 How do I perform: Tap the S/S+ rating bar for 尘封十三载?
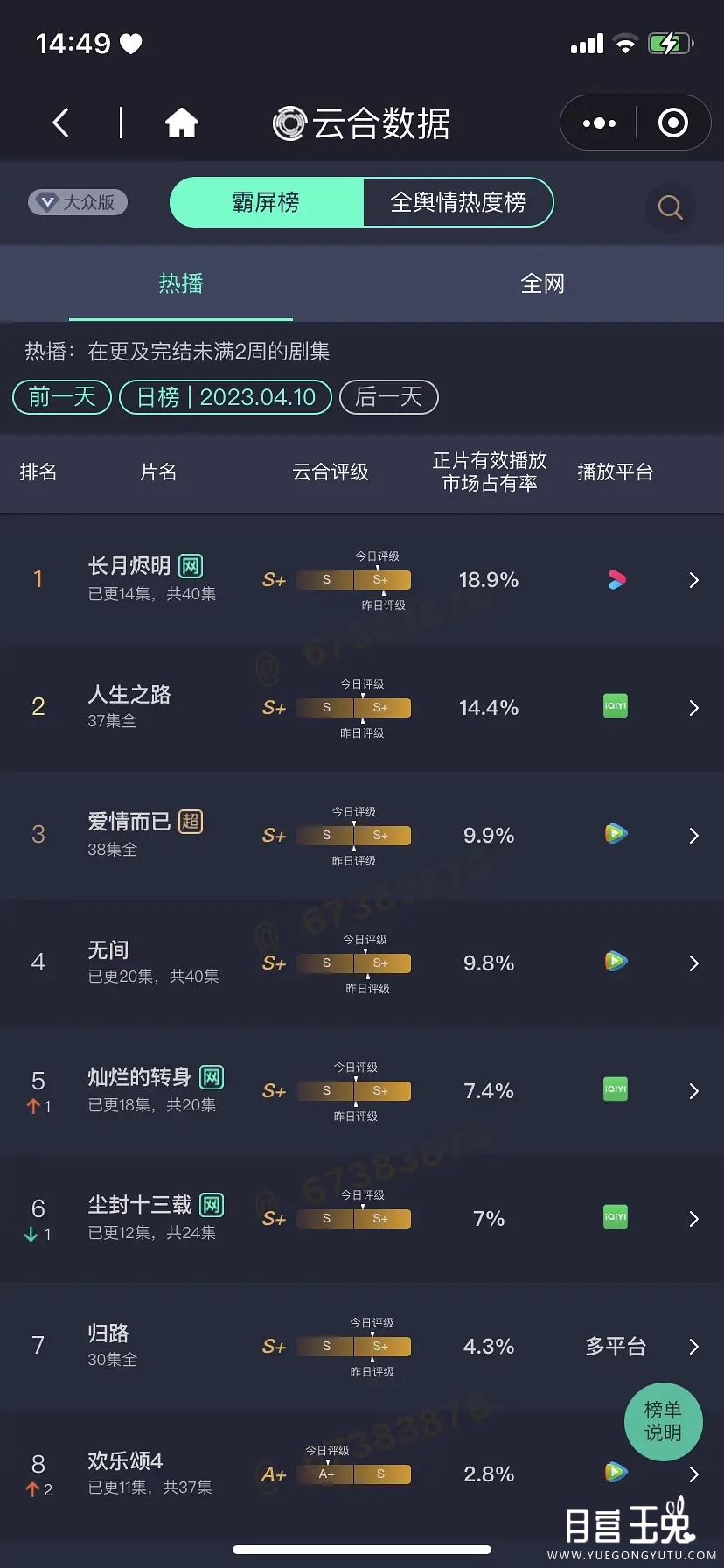point(353,1218)
